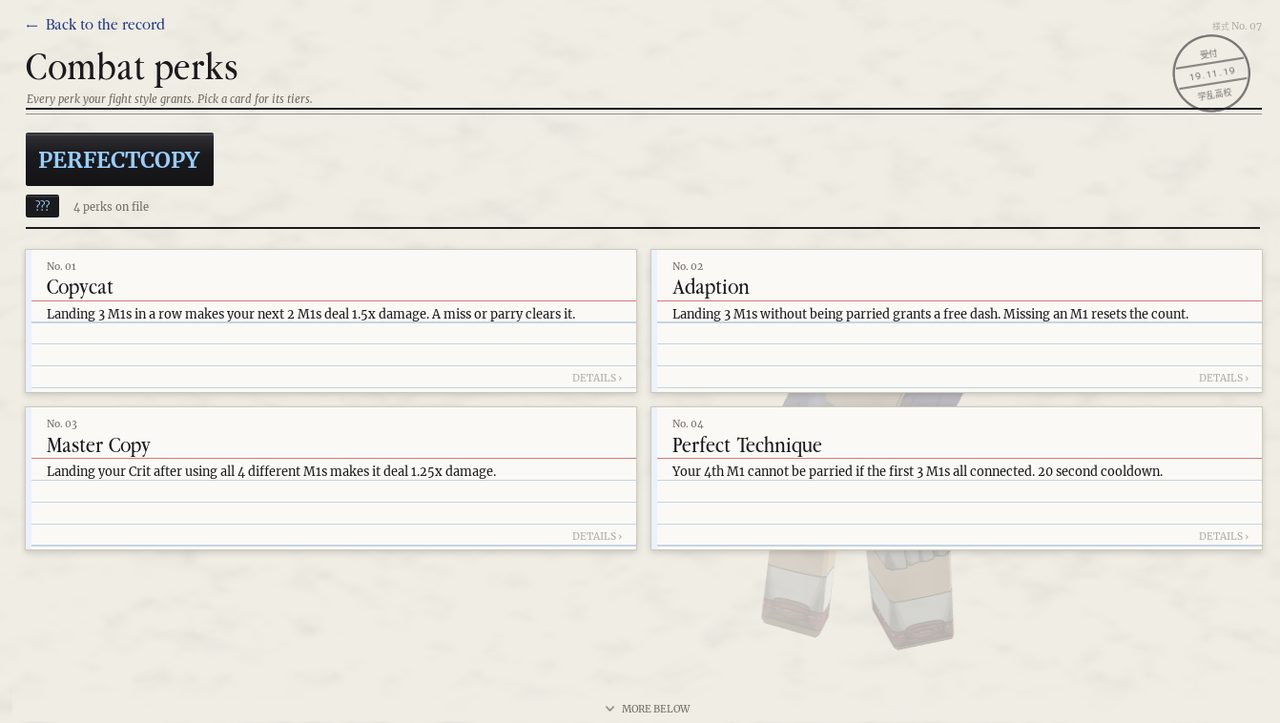
Task: Open the Copycat perk card title
Action: pos(80,287)
